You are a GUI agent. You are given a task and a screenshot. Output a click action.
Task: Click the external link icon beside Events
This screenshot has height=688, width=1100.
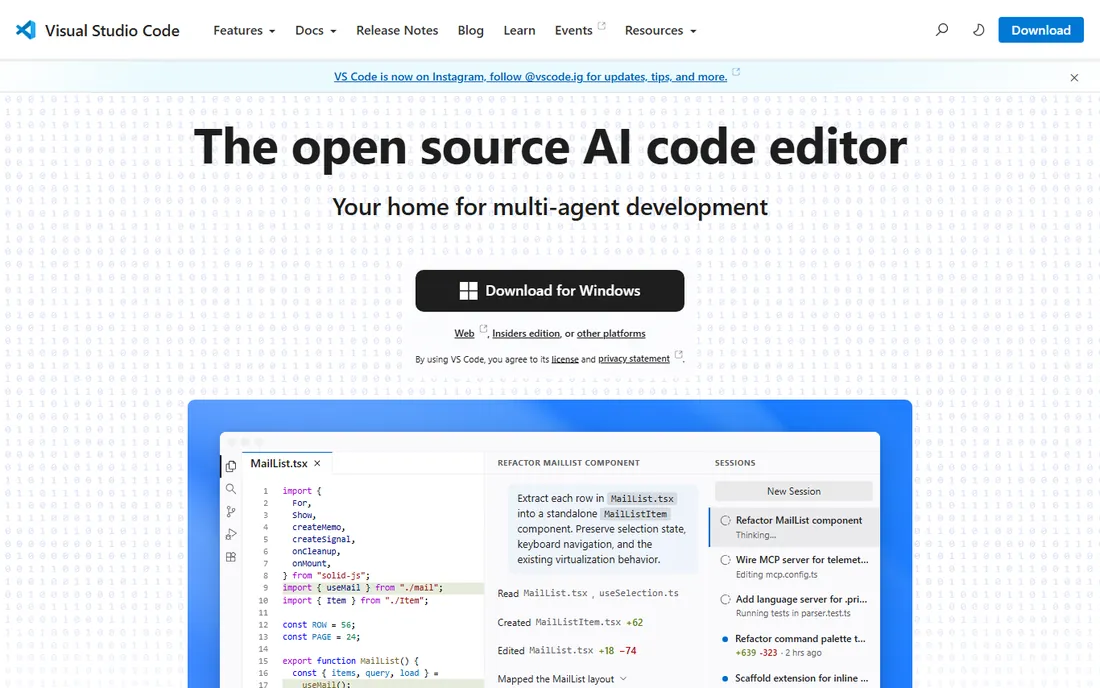tap(601, 25)
